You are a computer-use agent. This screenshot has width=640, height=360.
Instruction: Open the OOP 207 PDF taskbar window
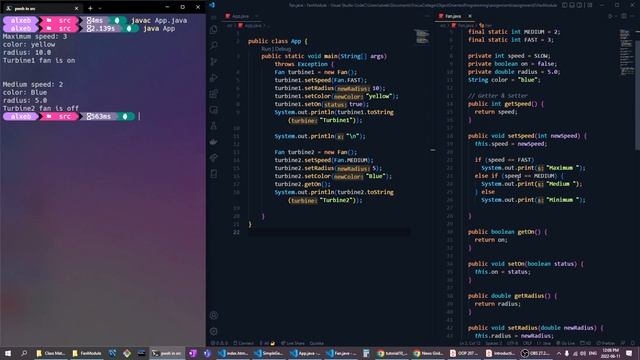[463, 353]
